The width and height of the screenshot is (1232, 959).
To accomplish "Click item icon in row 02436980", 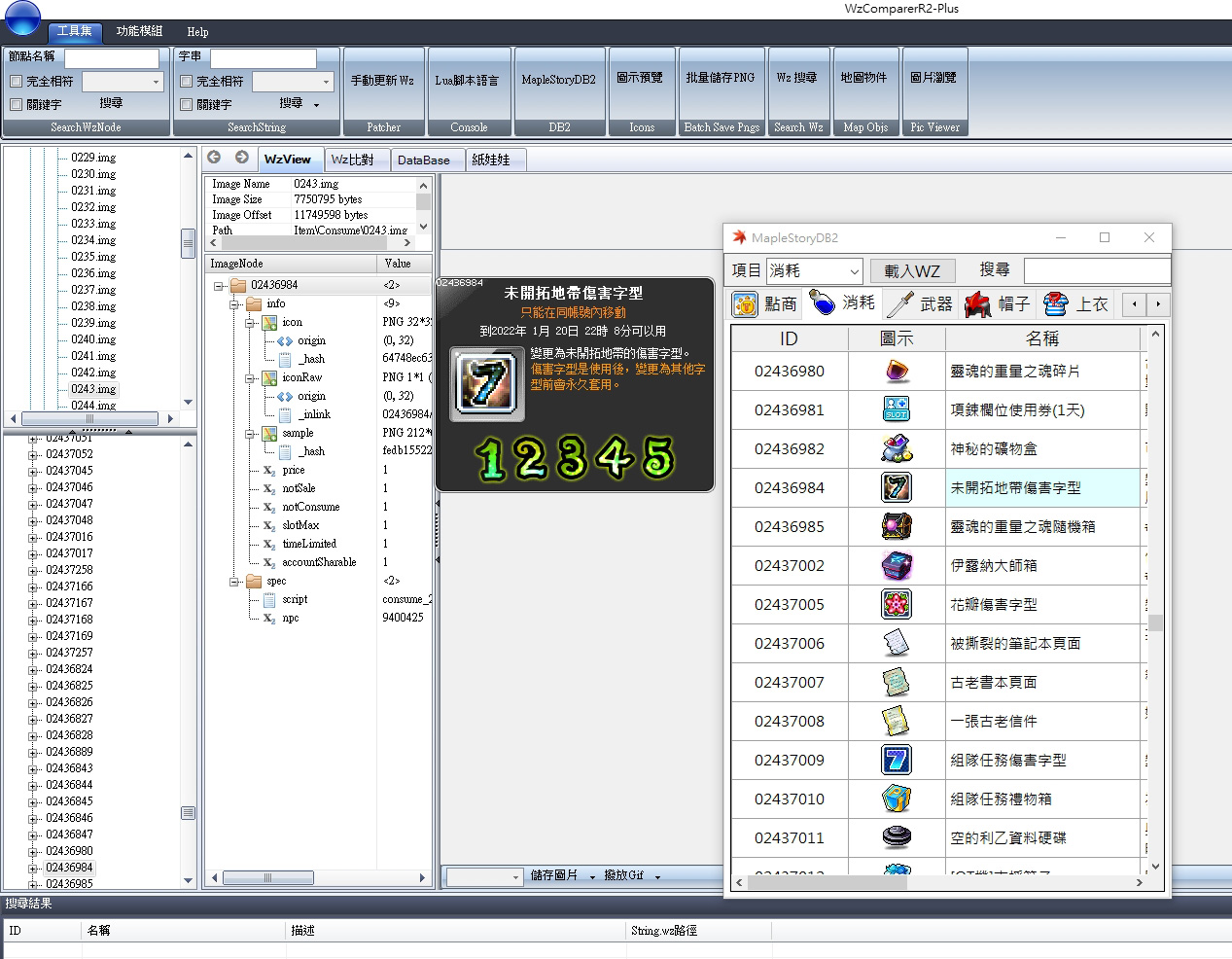I will coord(897,371).
